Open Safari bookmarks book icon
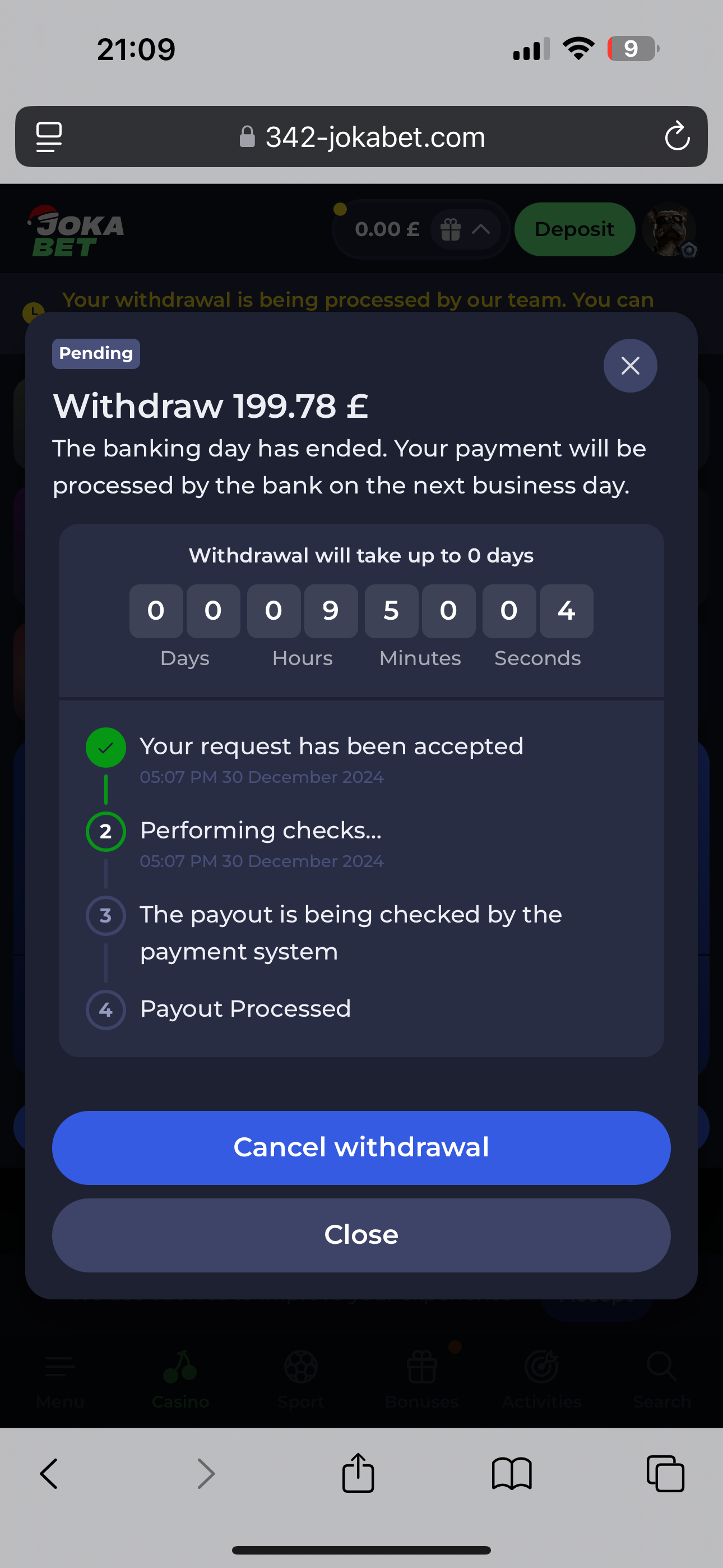 point(511,1473)
